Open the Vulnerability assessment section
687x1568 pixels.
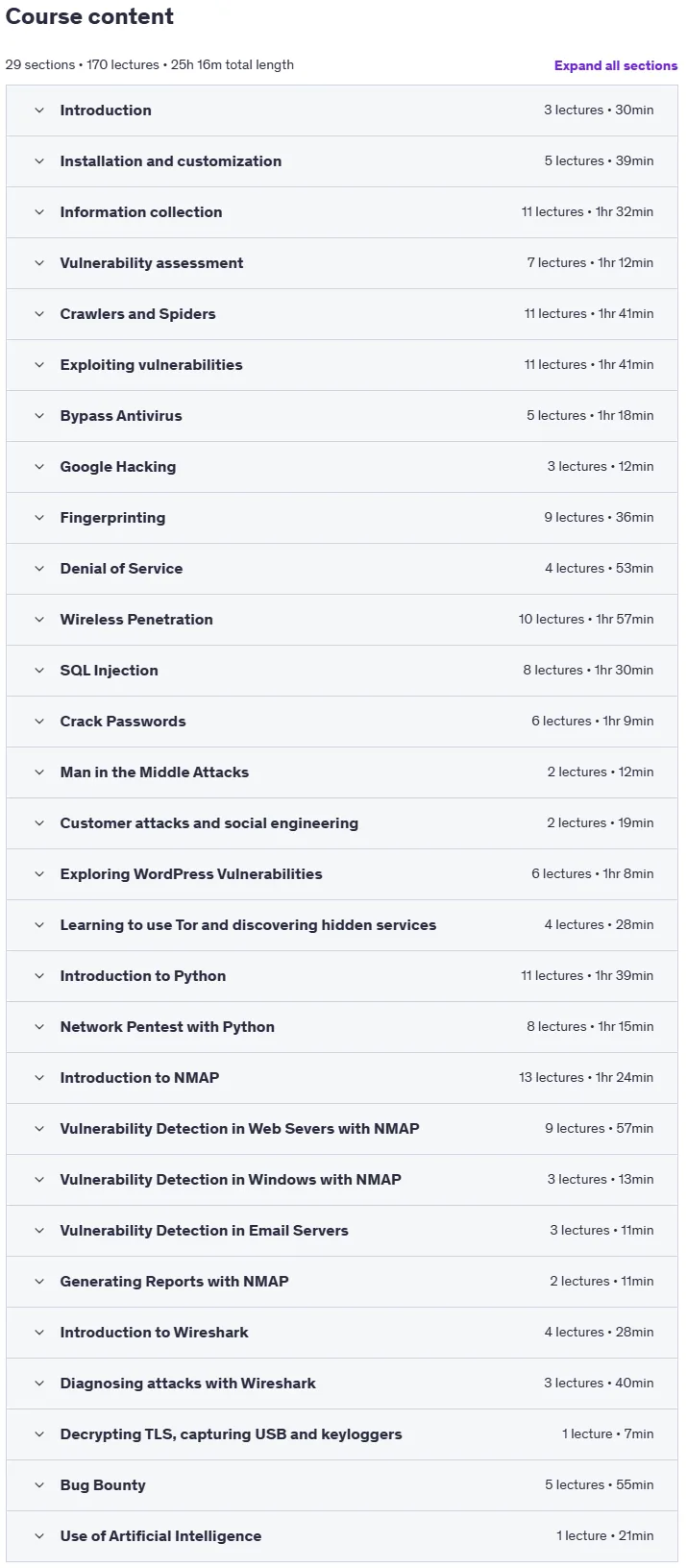[x=342, y=263]
